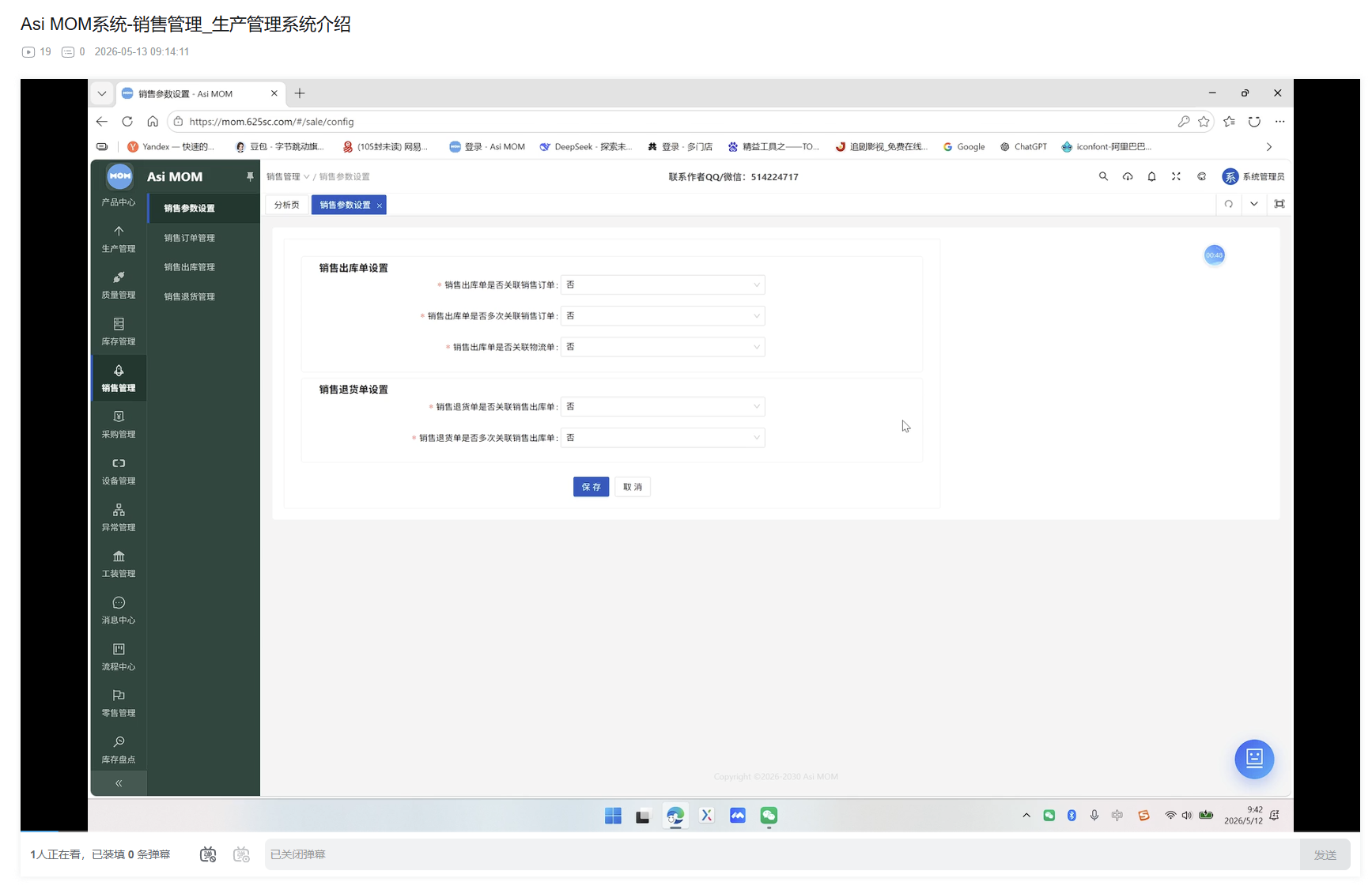Expand 销售管理 breadcrumb dropdown
The image size is (1372, 886).
[288, 177]
